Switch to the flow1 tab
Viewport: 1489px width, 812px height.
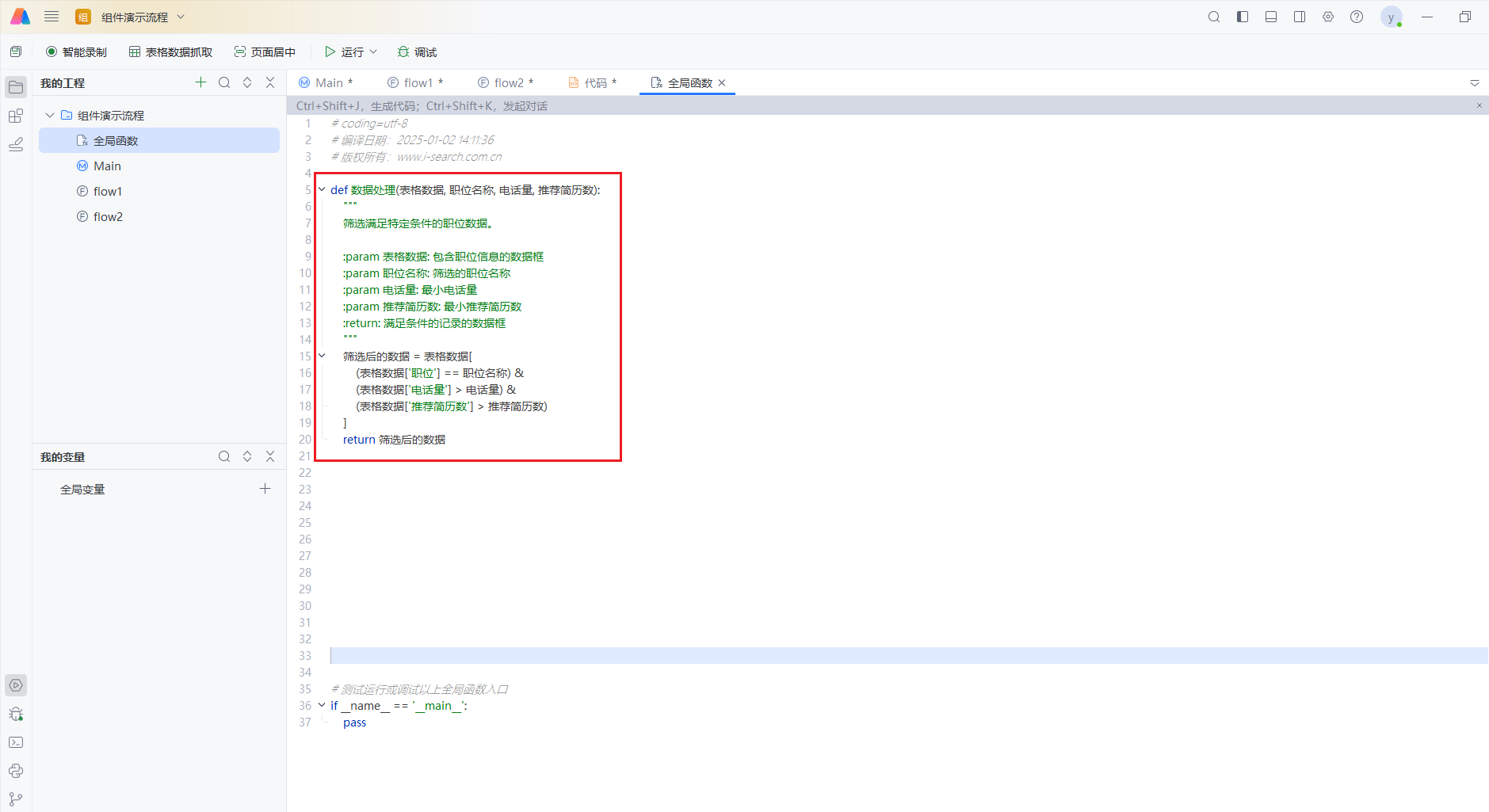(414, 82)
